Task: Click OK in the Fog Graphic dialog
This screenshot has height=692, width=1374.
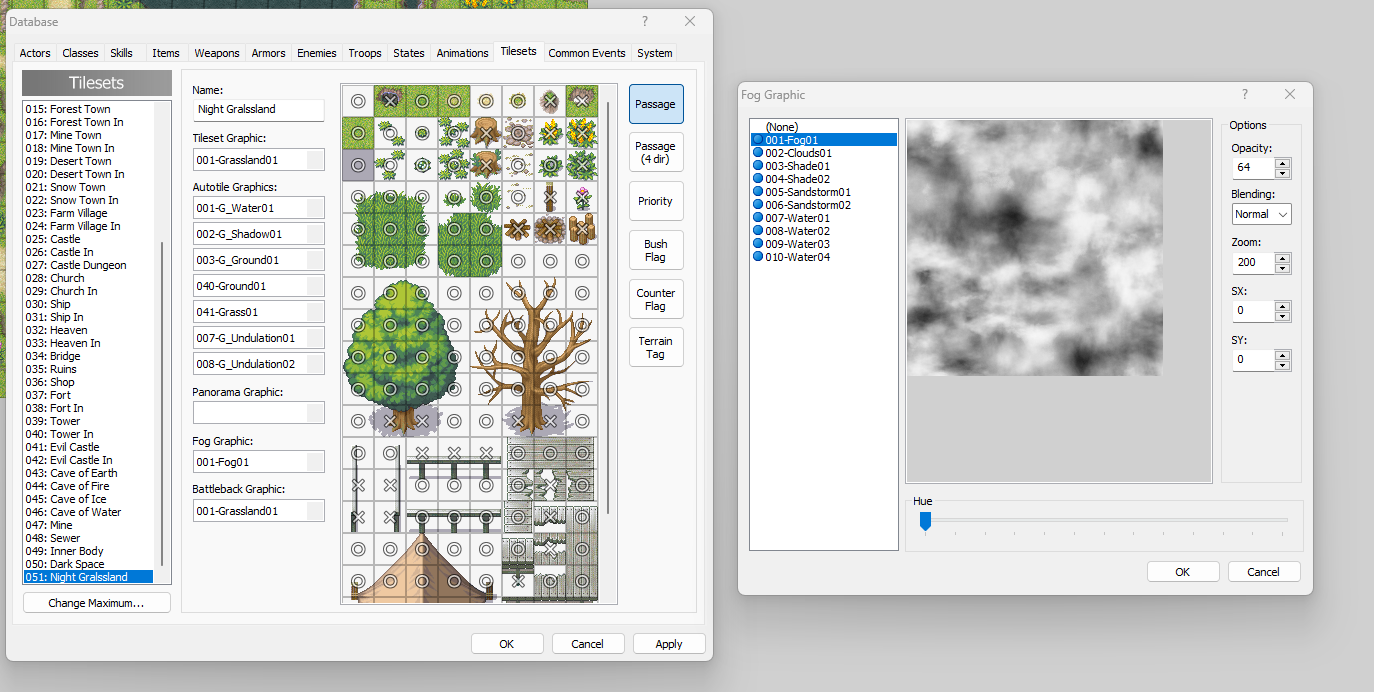Action: (1183, 572)
